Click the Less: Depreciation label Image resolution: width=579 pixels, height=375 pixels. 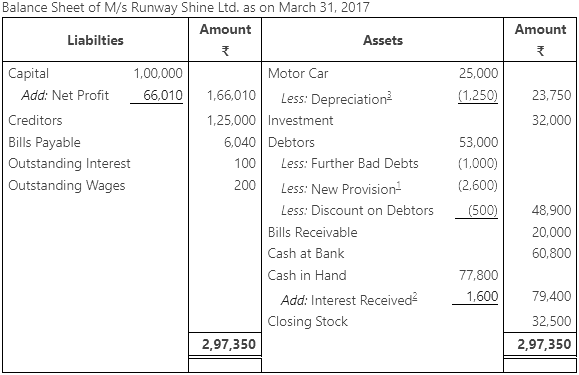[x=334, y=99]
